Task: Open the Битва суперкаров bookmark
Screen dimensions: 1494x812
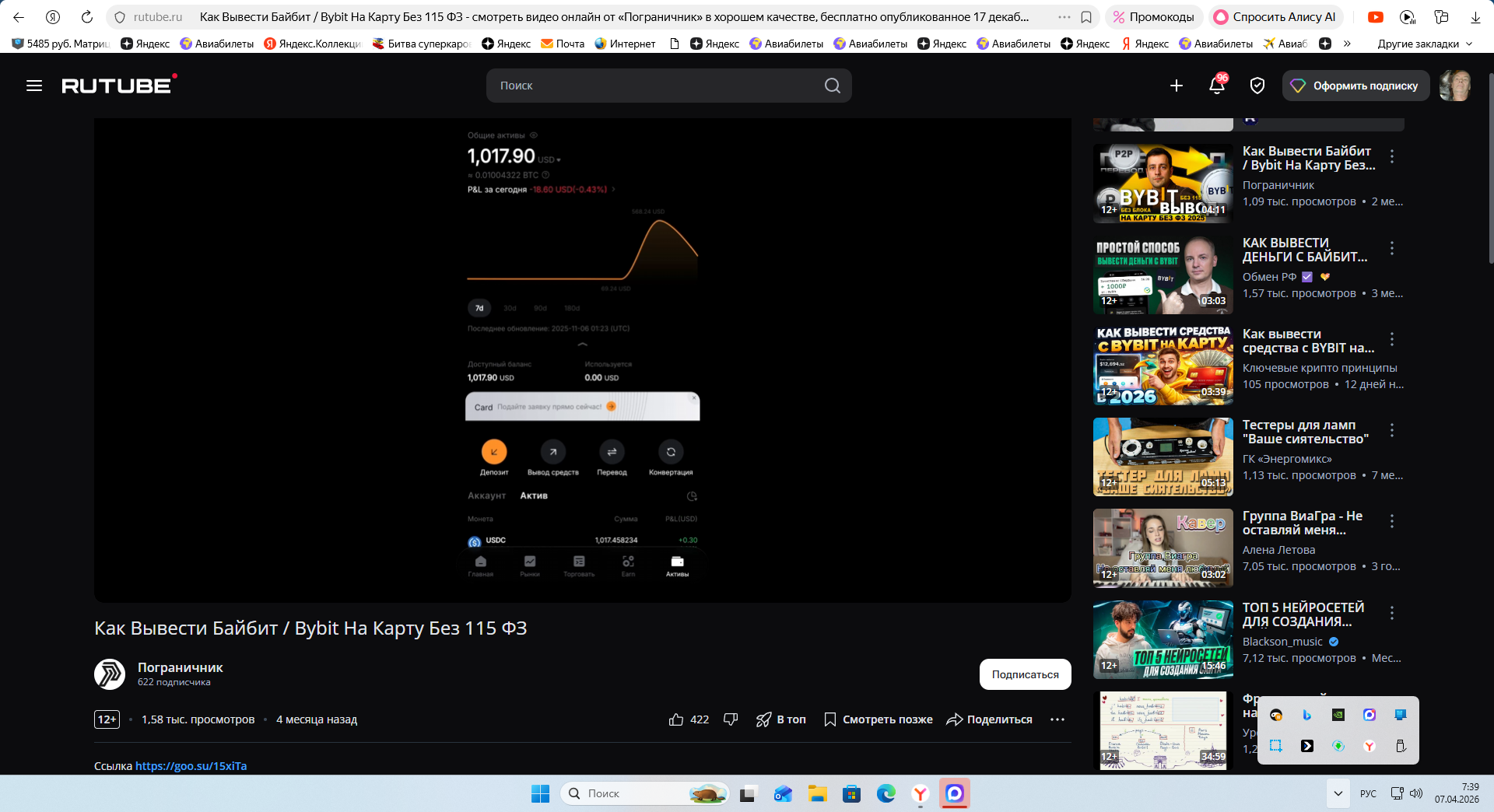Action: [421, 44]
